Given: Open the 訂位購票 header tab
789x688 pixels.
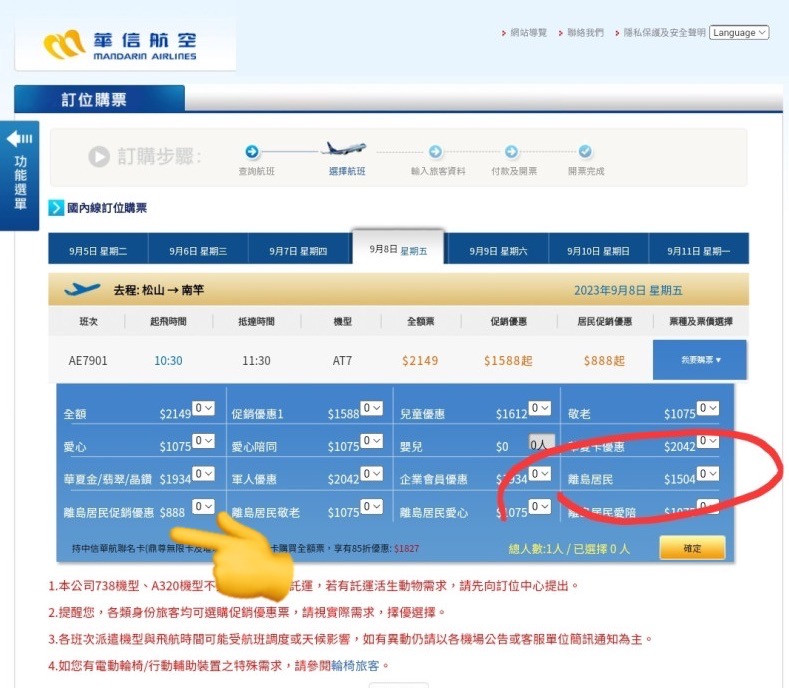Looking at the screenshot, I should pos(100,99).
